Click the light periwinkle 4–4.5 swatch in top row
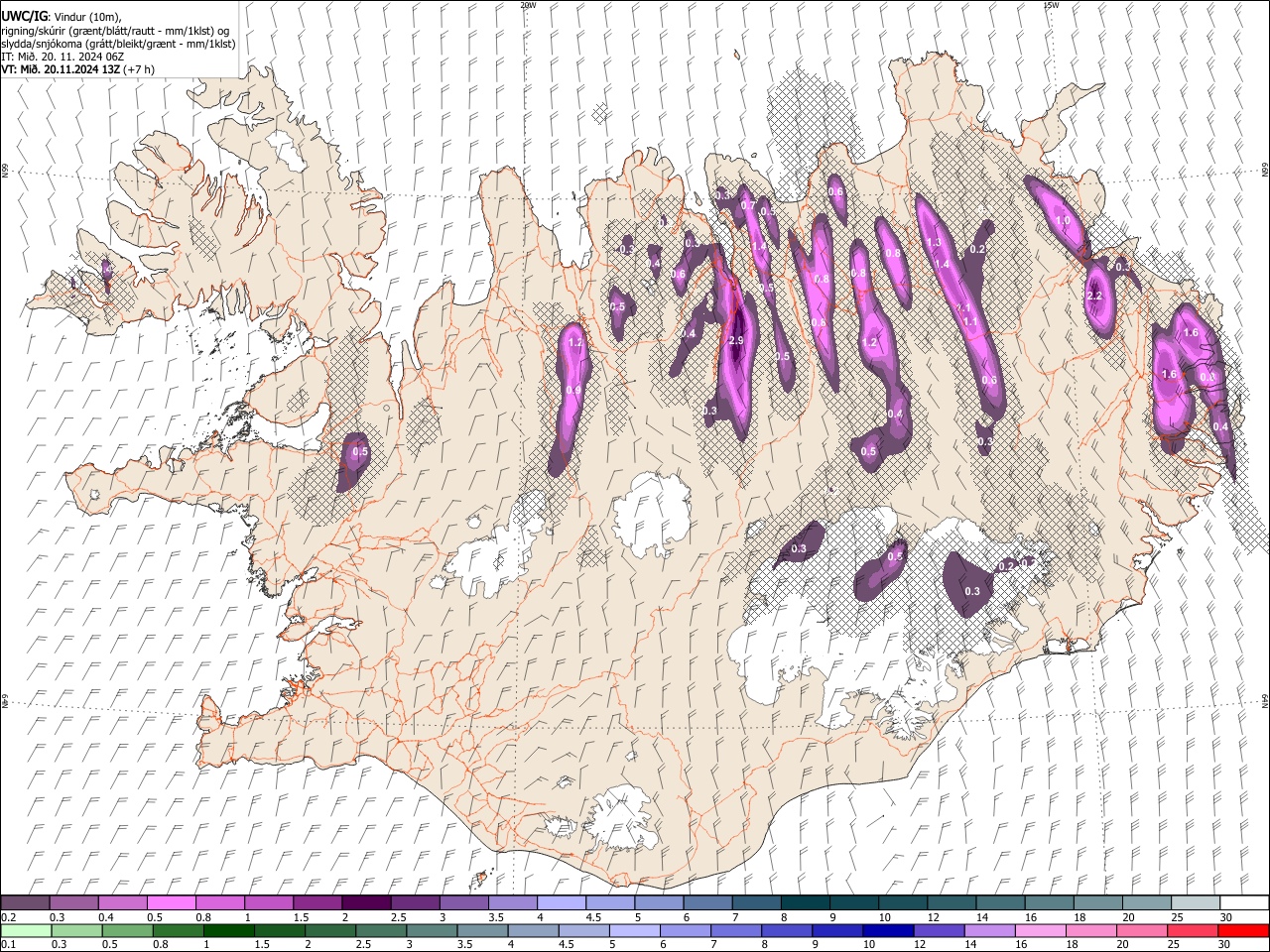1270x952 pixels. point(561,903)
